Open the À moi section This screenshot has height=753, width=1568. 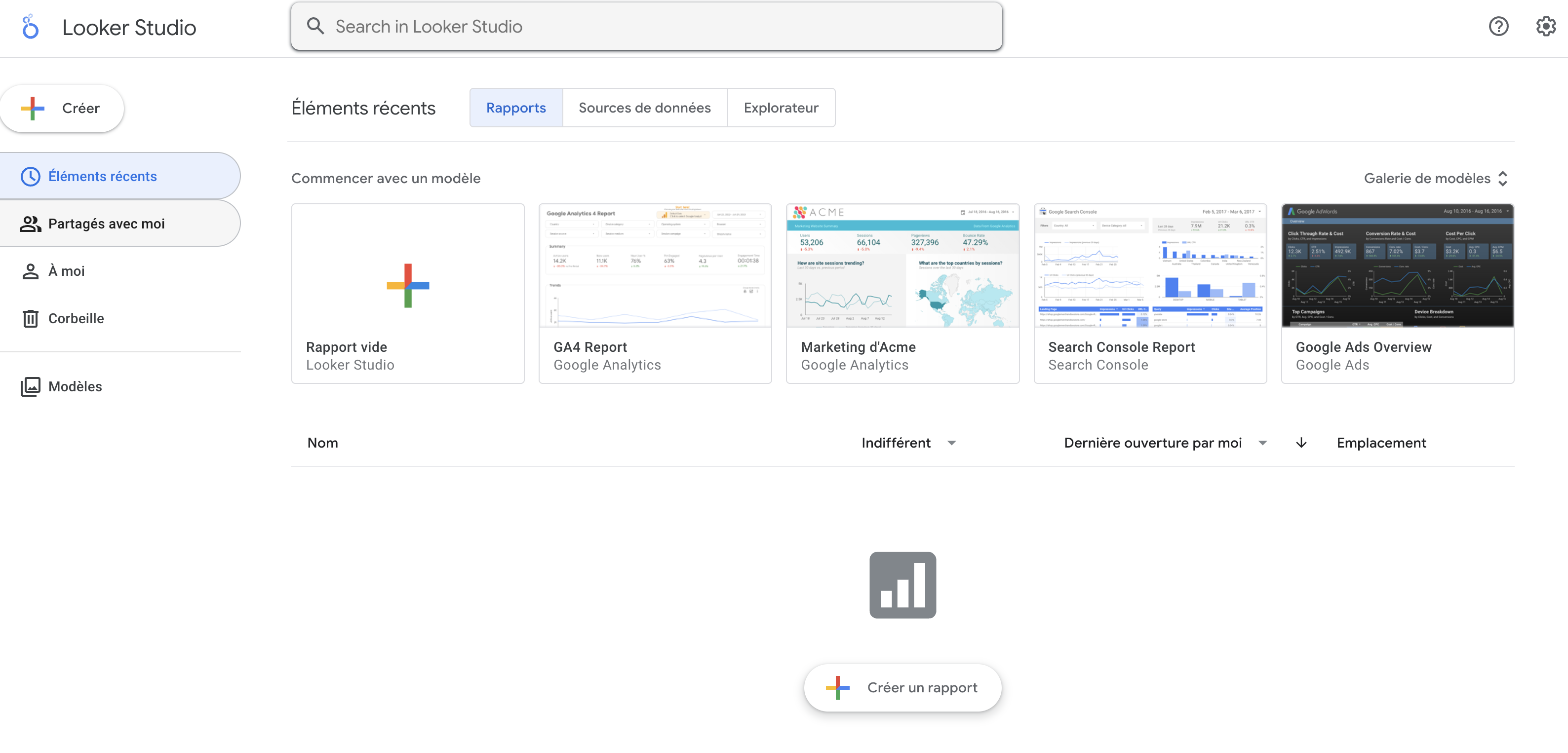point(66,271)
